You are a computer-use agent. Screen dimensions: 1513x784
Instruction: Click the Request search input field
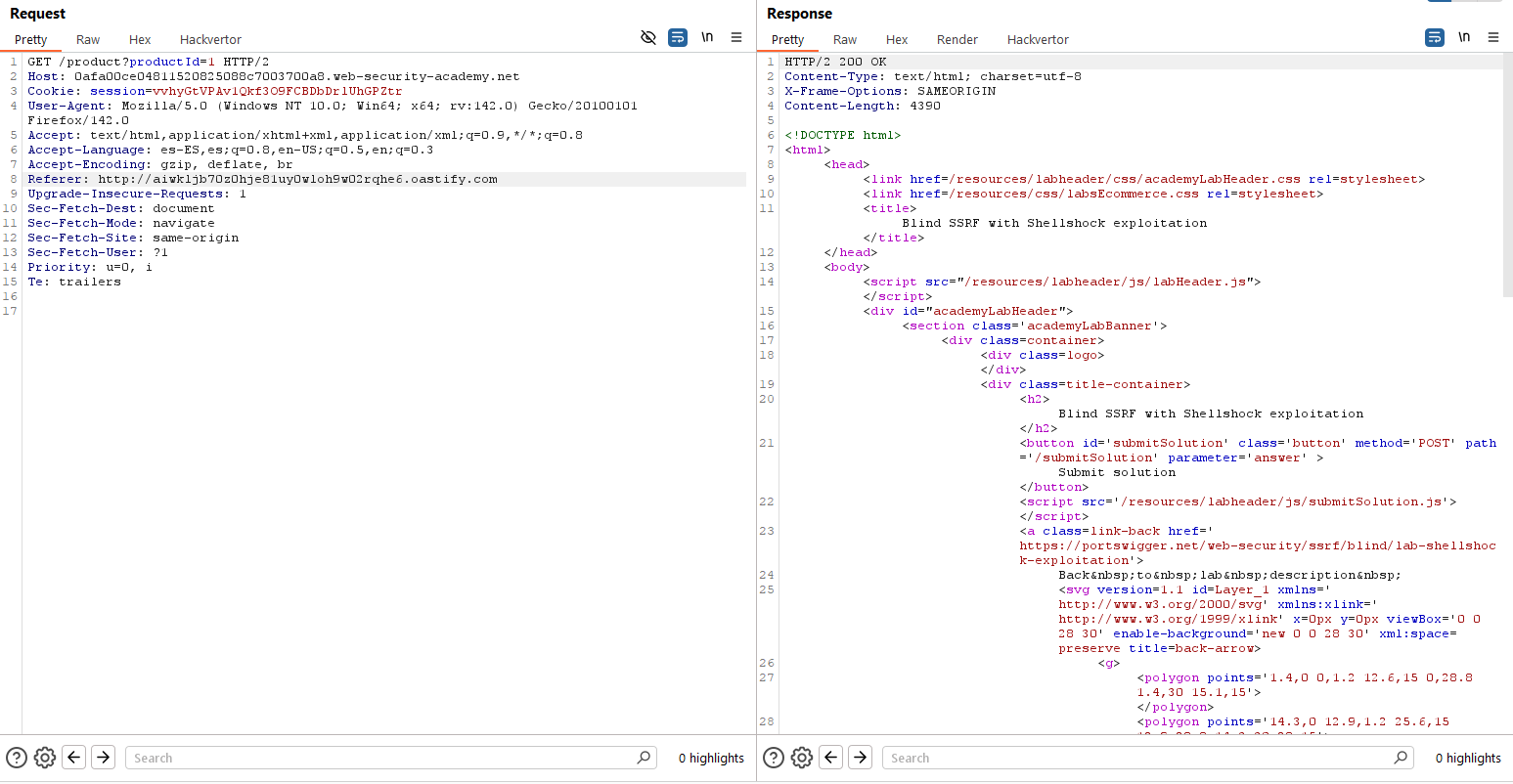click(x=381, y=758)
